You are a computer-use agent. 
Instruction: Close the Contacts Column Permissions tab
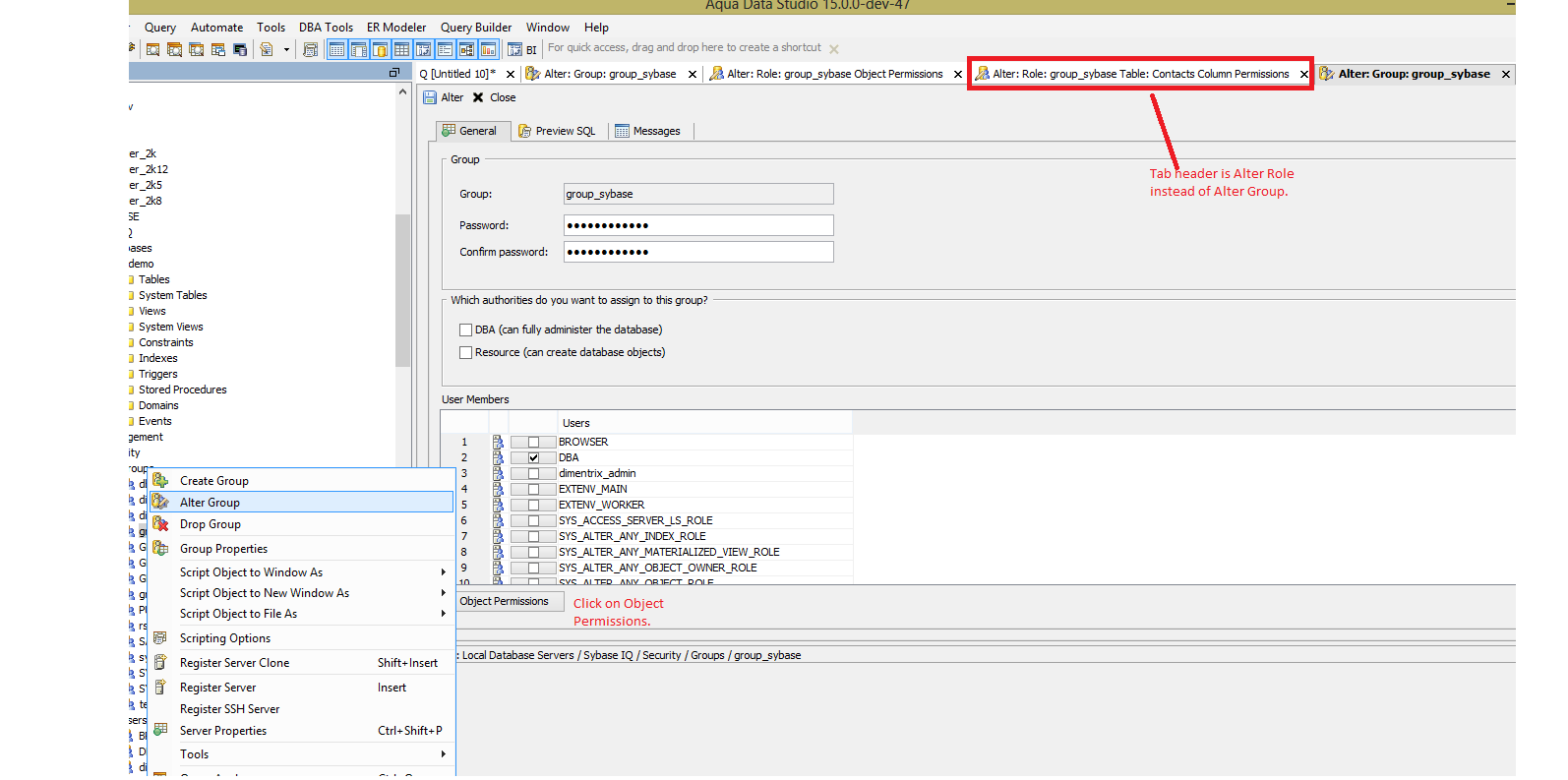pos(1304,74)
